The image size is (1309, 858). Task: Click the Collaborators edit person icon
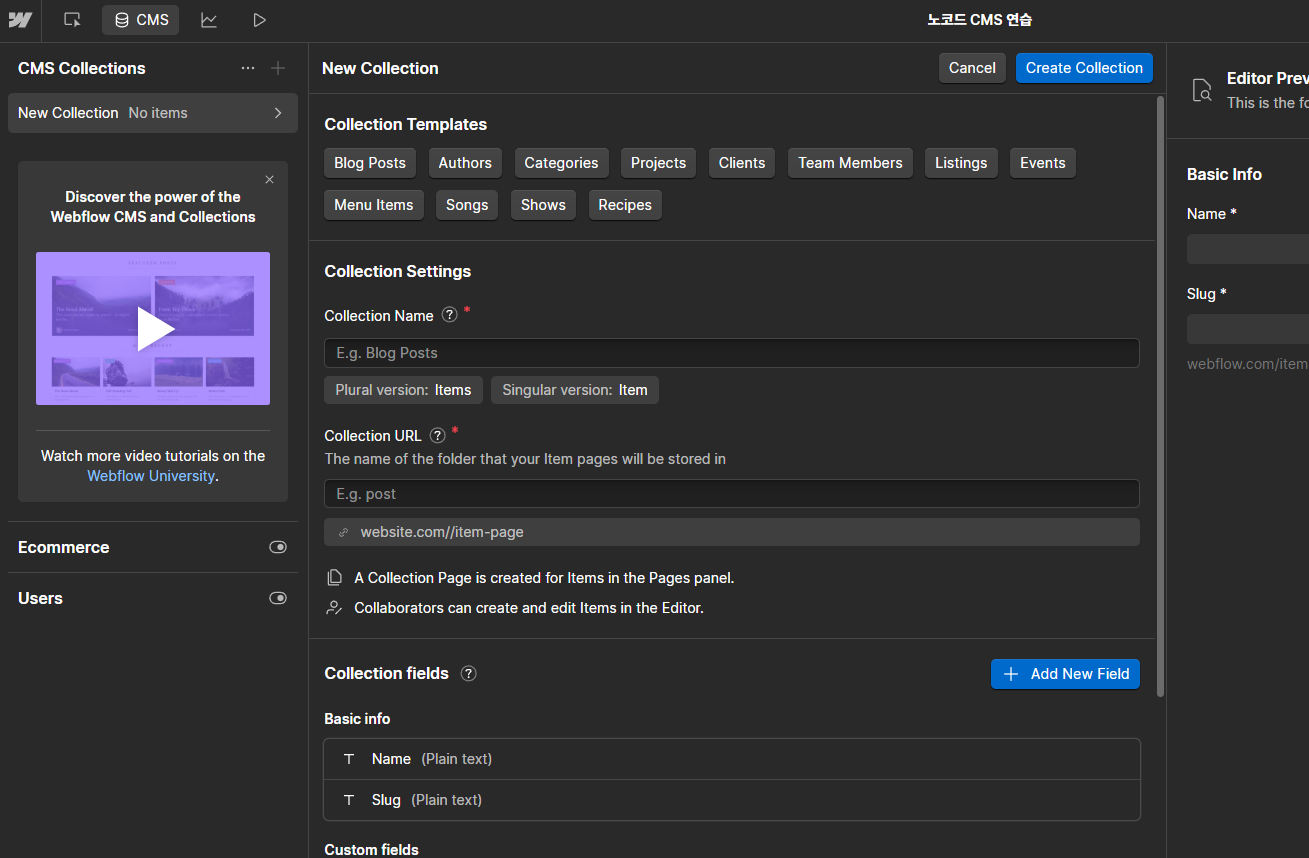click(335, 608)
